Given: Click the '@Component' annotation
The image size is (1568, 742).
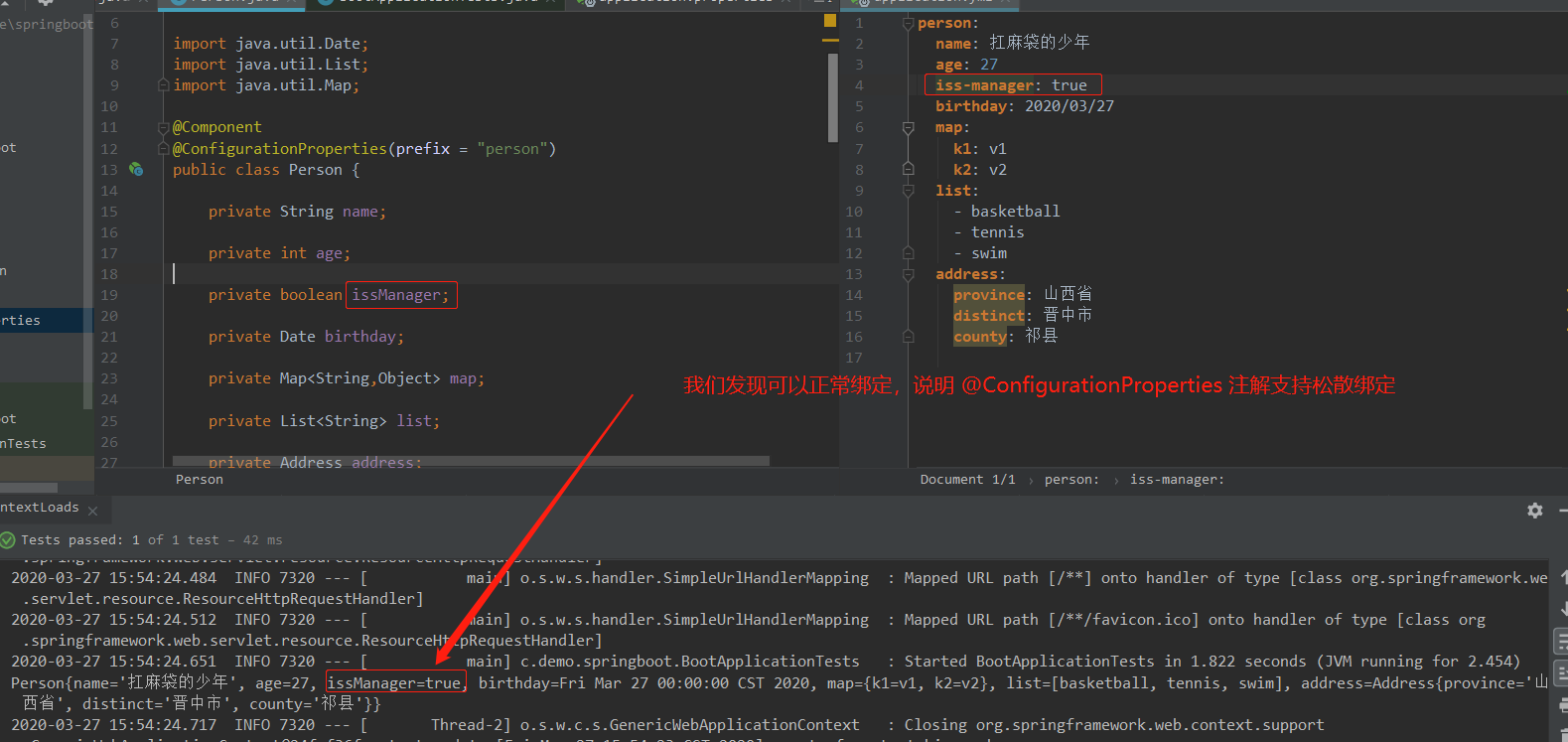Looking at the screenshot, I should (x=217, y=127).
